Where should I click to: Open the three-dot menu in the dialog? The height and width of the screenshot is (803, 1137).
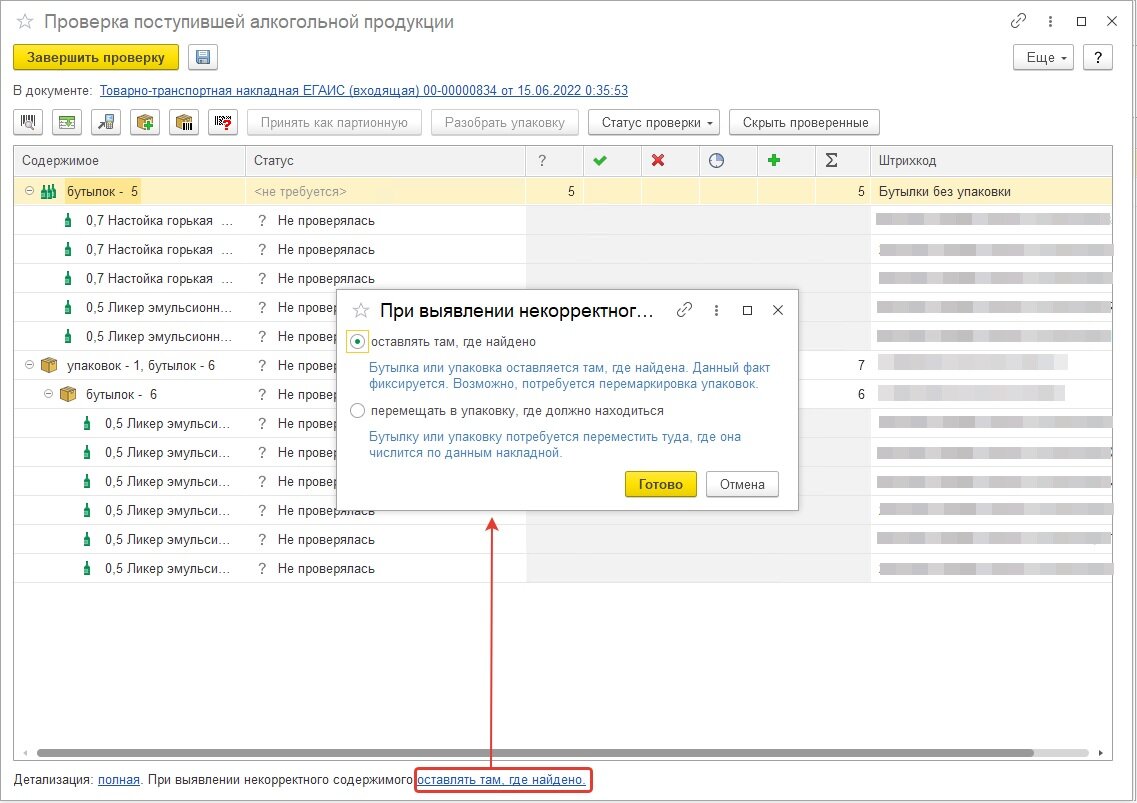716,310
